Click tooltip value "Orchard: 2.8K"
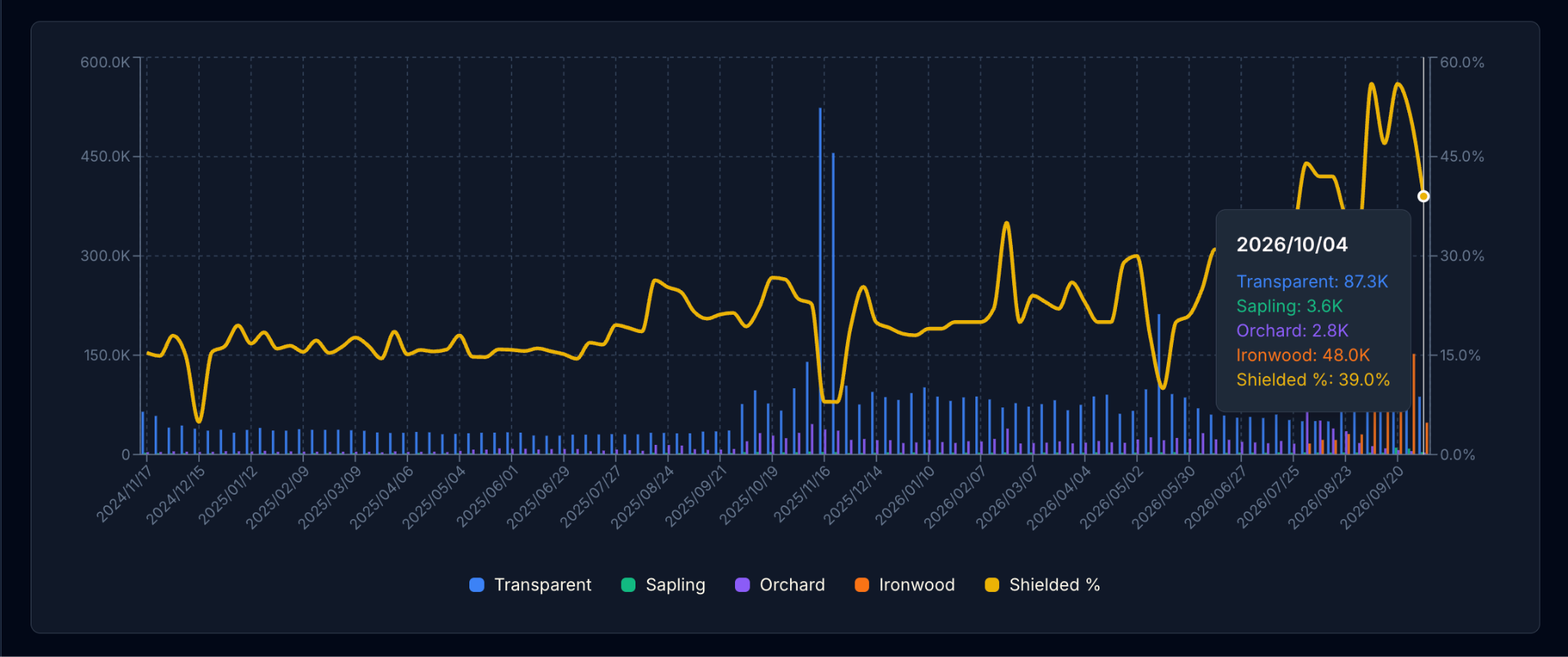The image size is (1568, 657). click(1292, 331)
